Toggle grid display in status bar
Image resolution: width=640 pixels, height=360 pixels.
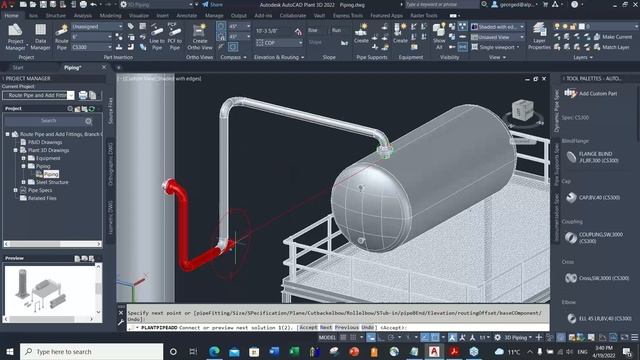(x=343, y=338)
